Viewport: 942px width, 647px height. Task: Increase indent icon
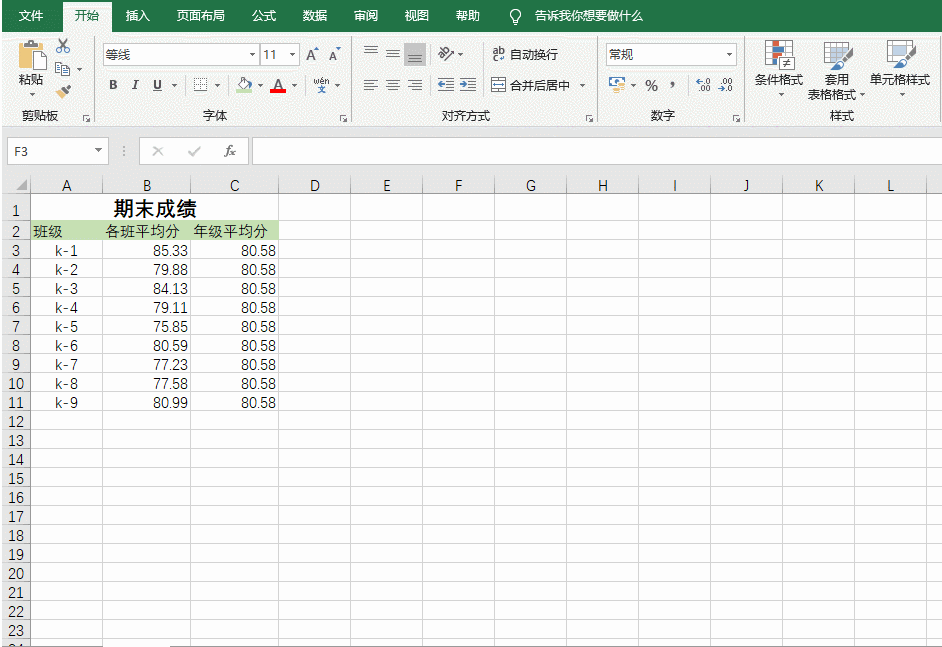pos(468,85)
